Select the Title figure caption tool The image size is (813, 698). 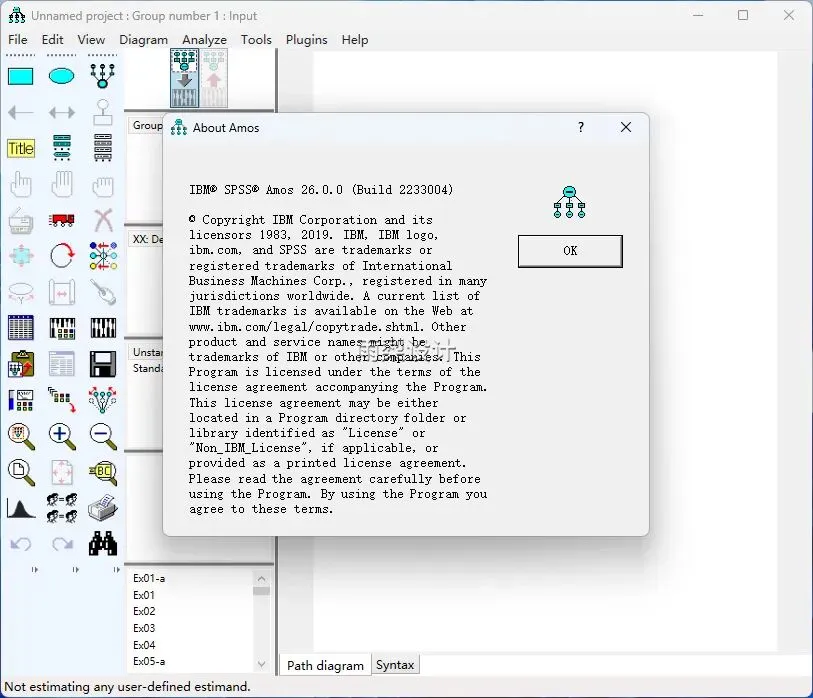pos(21,149)
